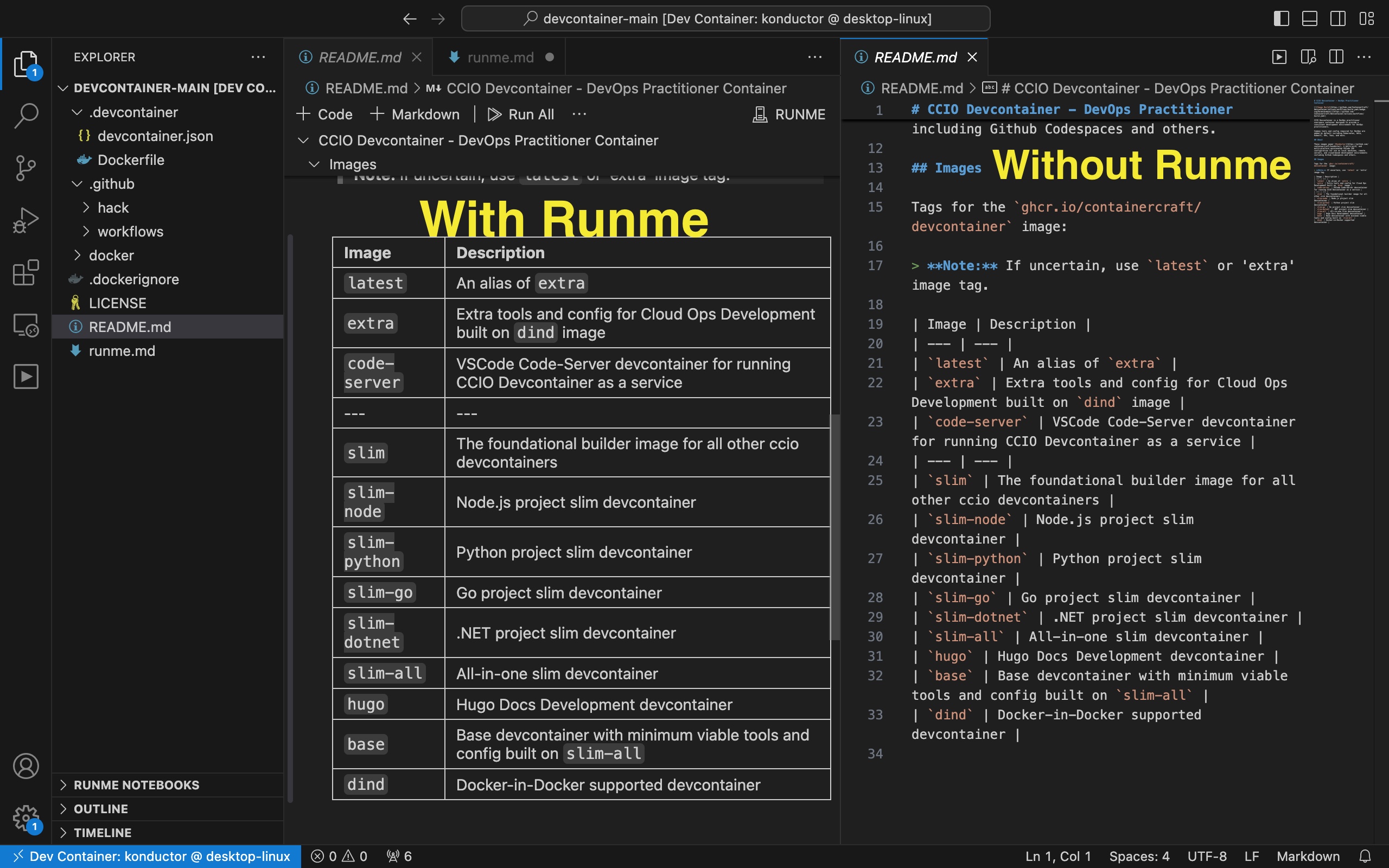Viewport: 1389px width, 868px height.
Task: Expand the TIMELINE section
Action: click(x=168, y=832)
